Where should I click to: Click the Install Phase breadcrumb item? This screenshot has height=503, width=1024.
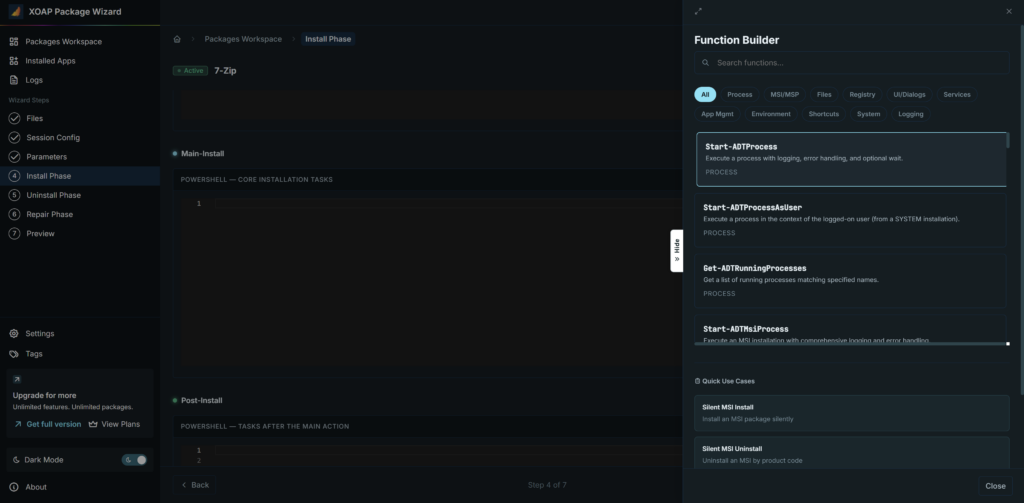click(328, 39)
